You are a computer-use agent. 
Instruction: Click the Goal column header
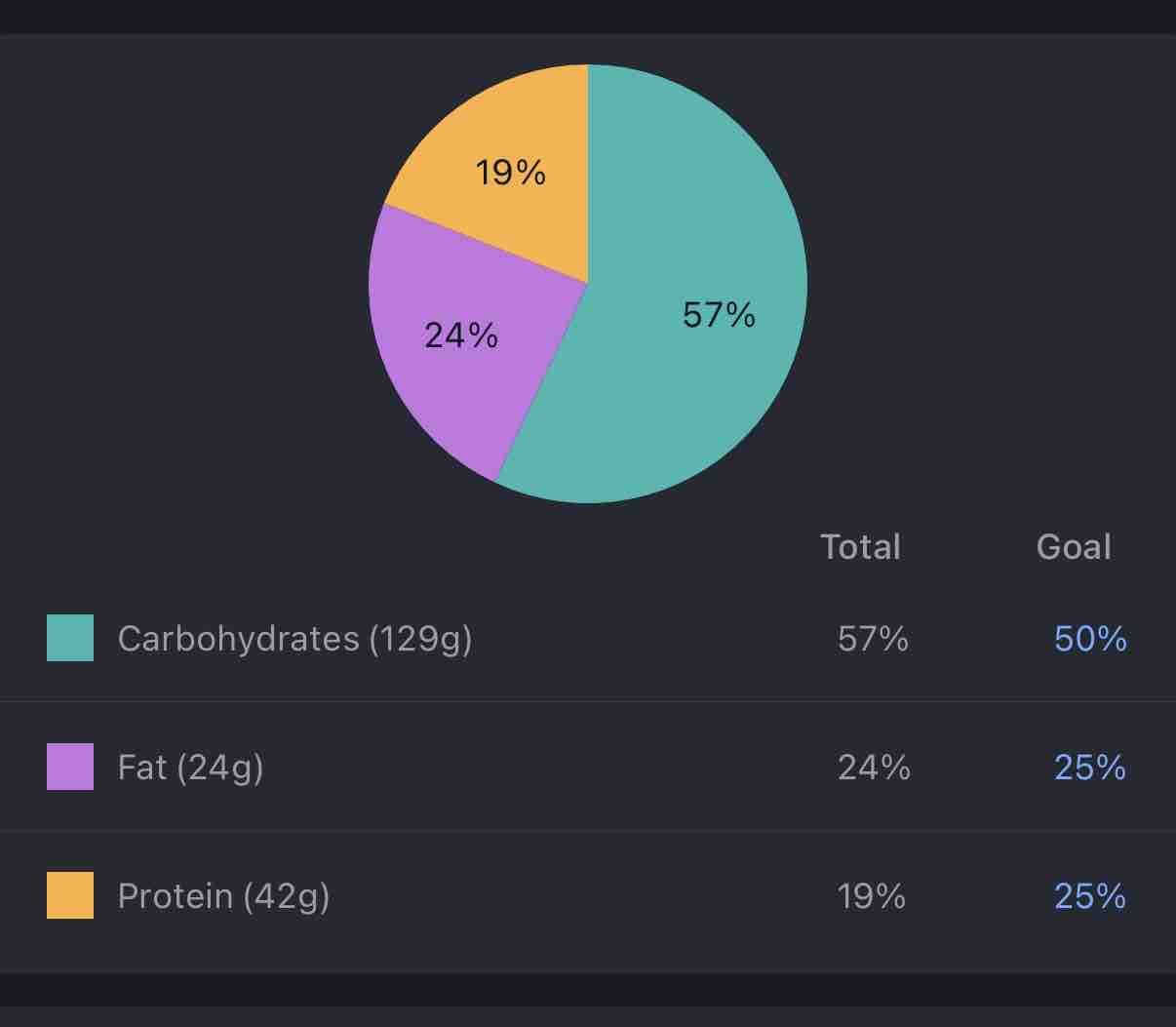coord(1074,547)
